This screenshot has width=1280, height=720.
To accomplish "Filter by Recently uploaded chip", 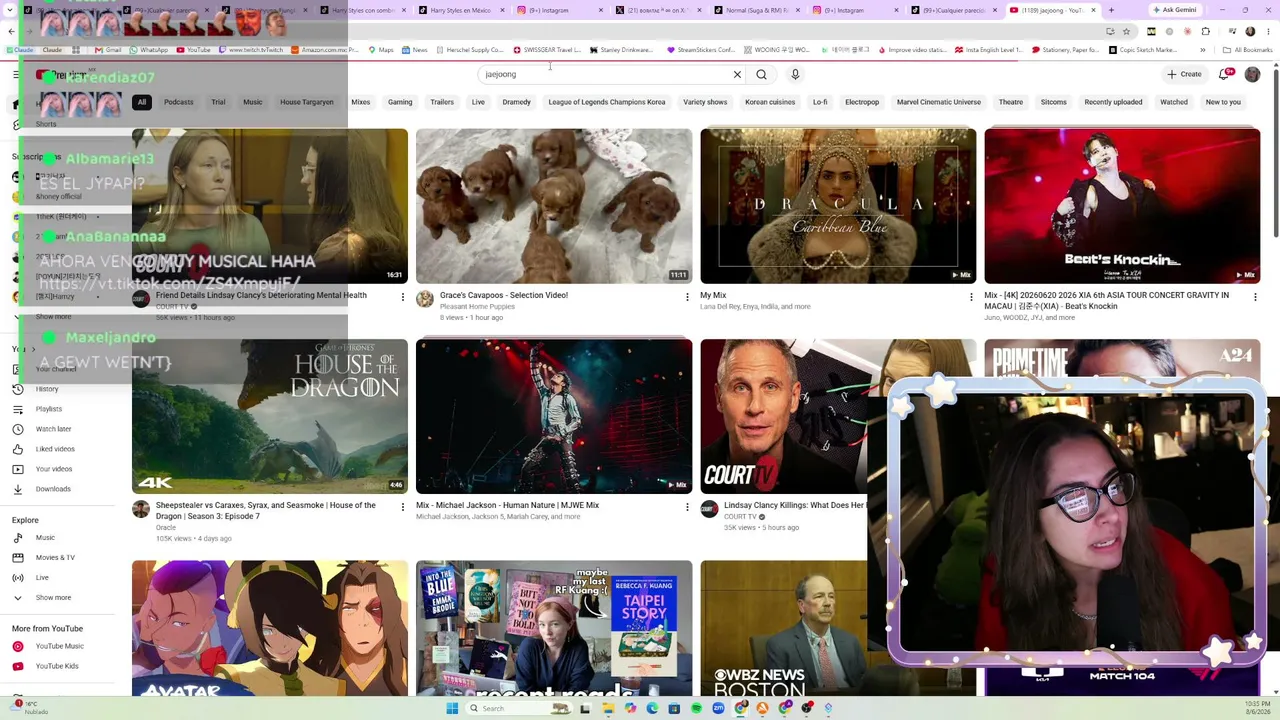I will 1113,102.
